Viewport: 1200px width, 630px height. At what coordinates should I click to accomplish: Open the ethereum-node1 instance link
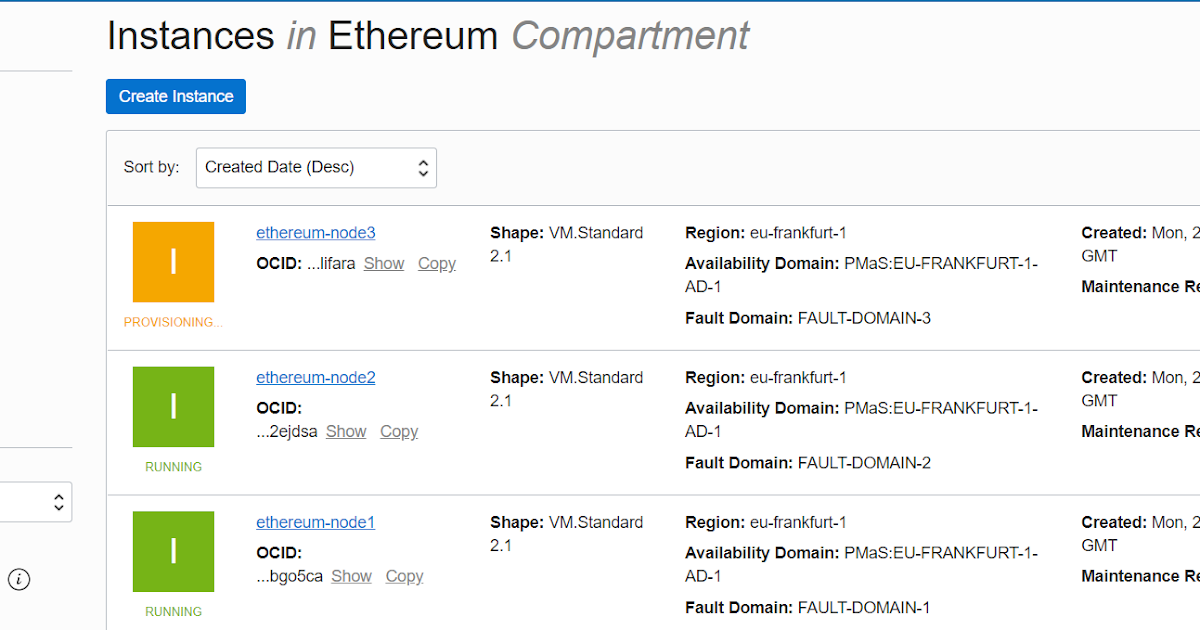coord(315,523)
